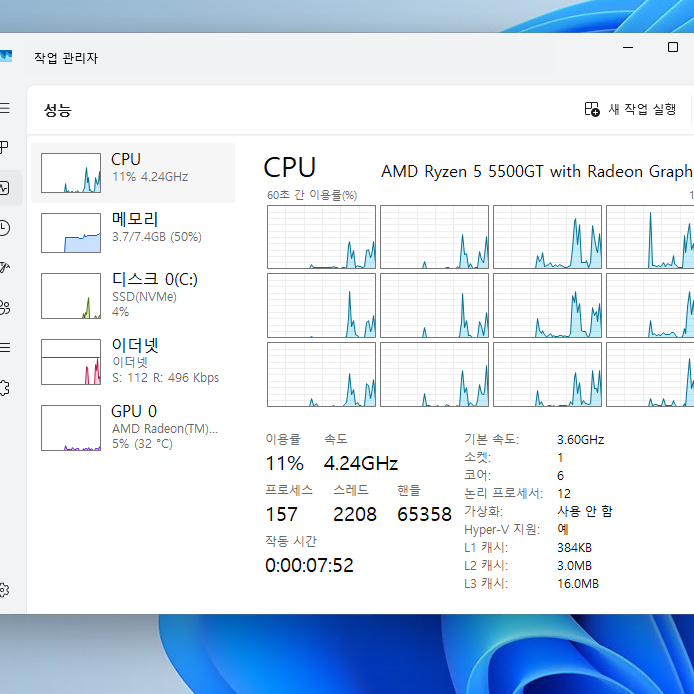
Task: Click the processes count 157
Action: pyautogui.click(x=281, y=514)
